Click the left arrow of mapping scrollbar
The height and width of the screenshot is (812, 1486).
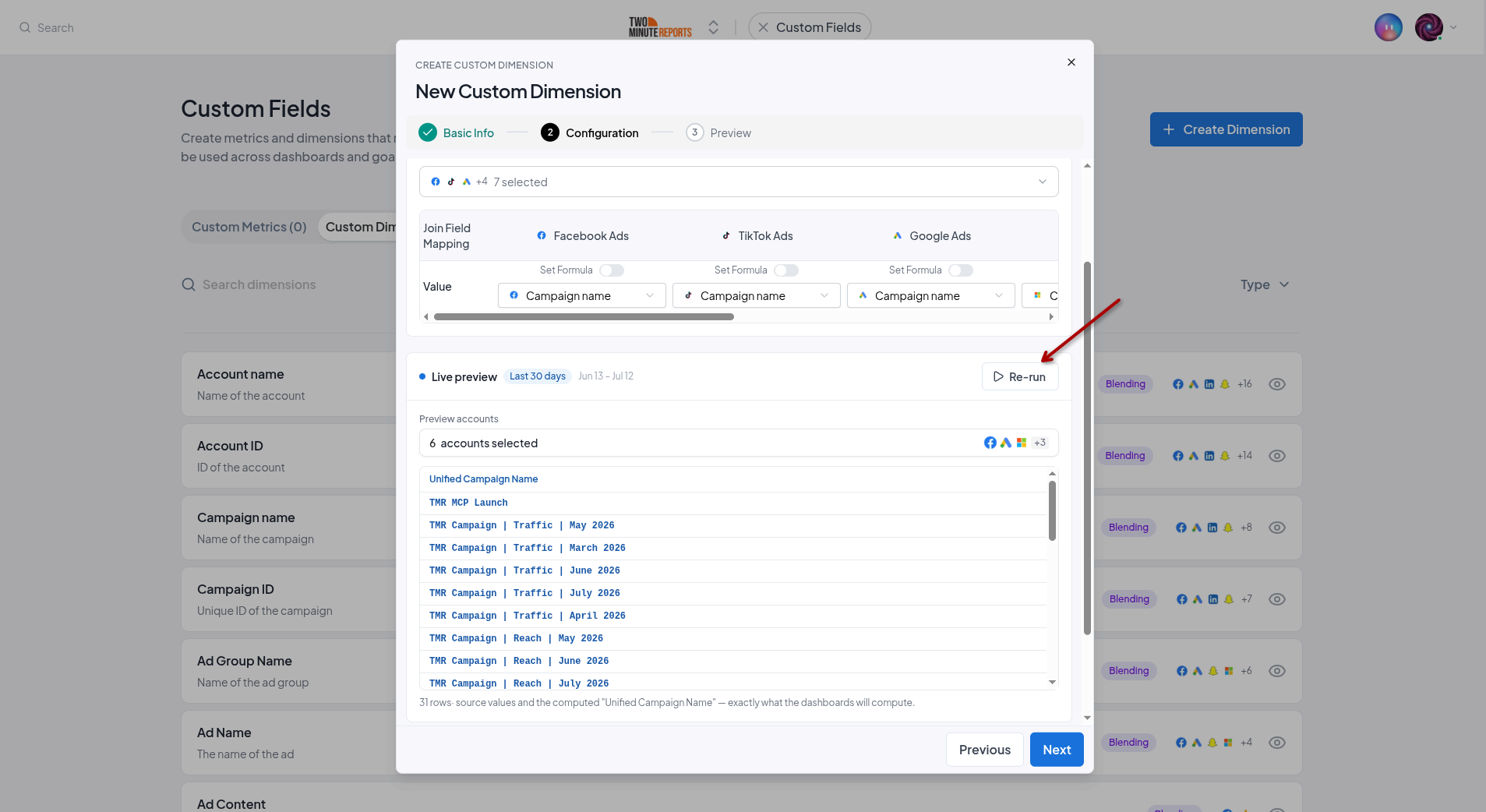tap(425, 316)
